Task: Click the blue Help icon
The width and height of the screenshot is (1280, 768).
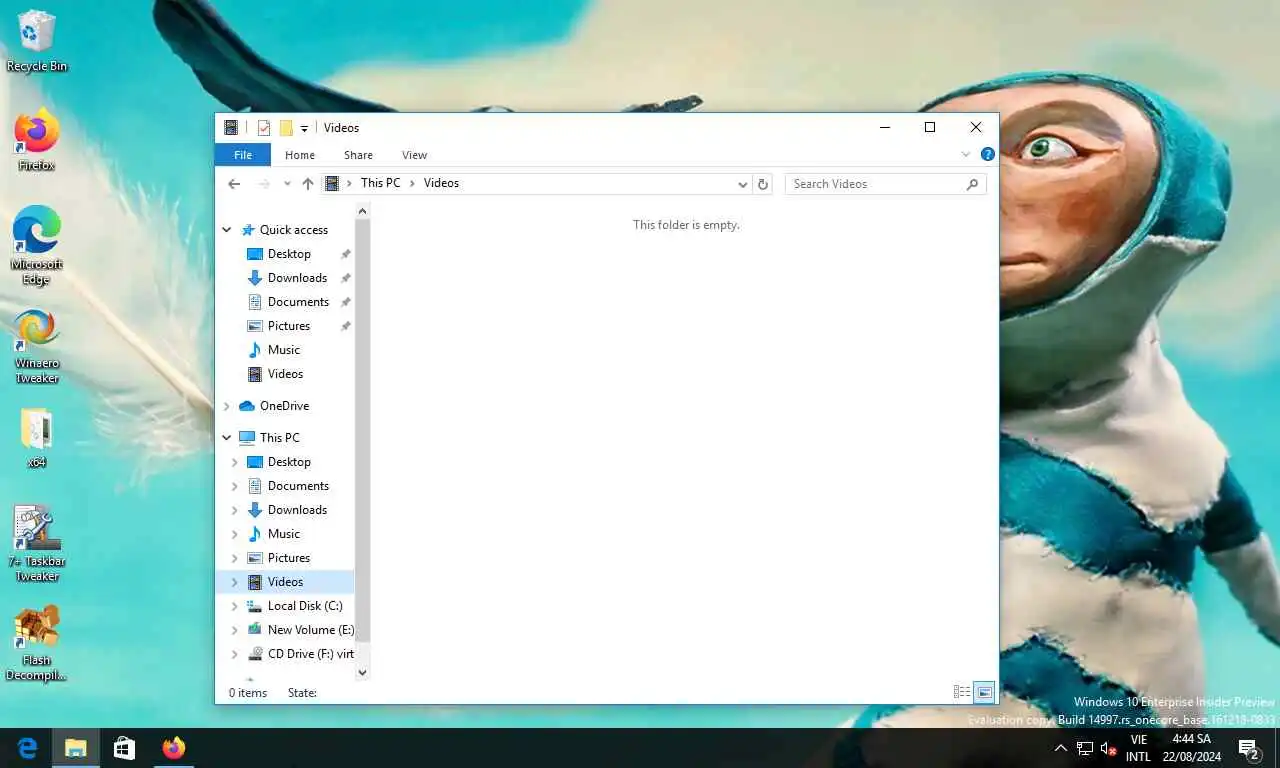Action: [988, 154]
